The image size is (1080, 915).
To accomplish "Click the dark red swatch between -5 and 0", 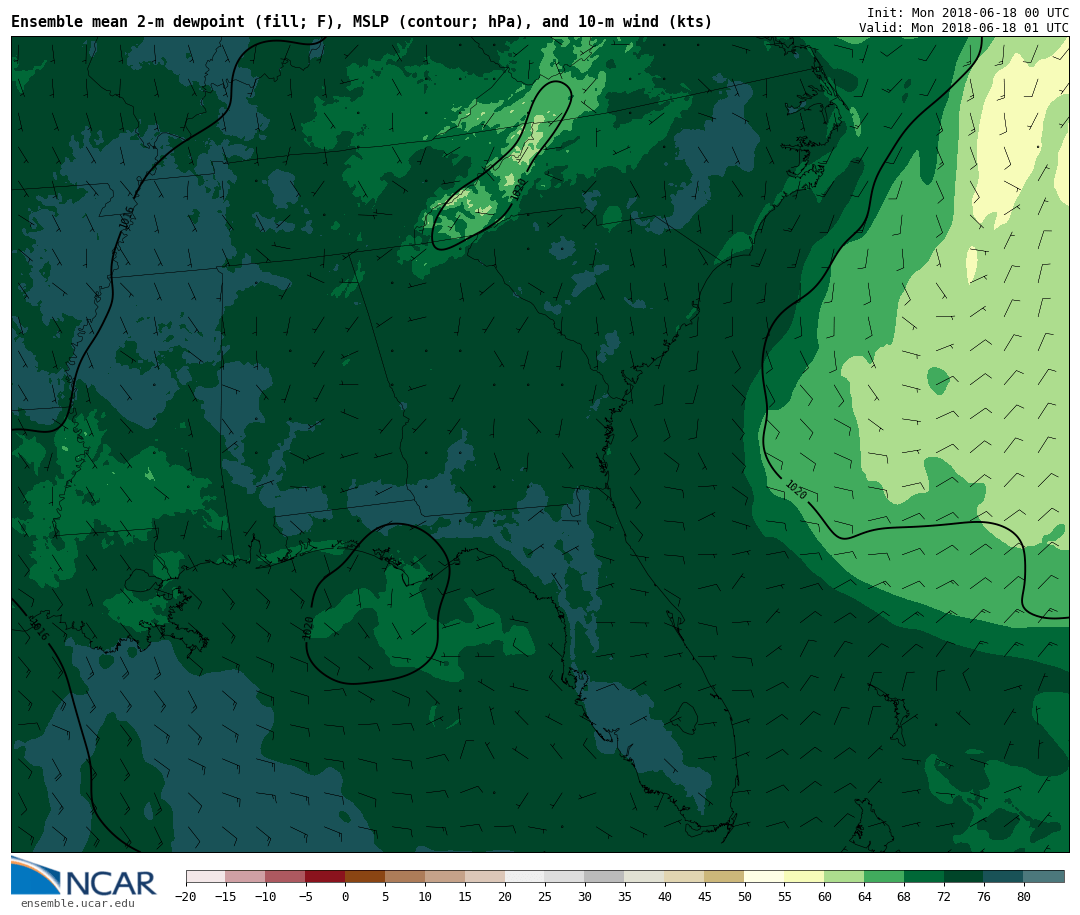I will point(325,877).
